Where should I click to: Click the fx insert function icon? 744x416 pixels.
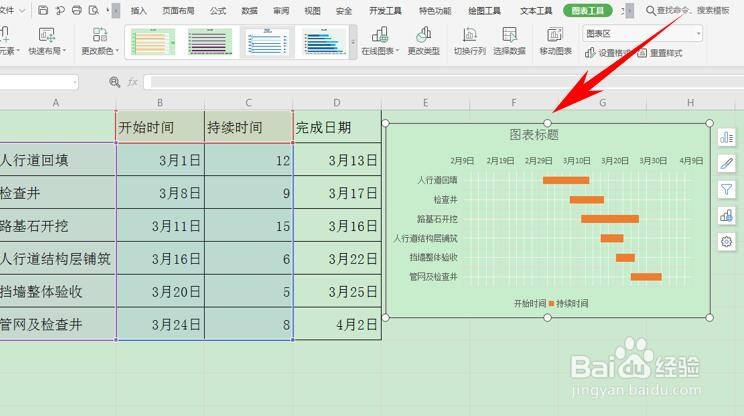[132, 82]
